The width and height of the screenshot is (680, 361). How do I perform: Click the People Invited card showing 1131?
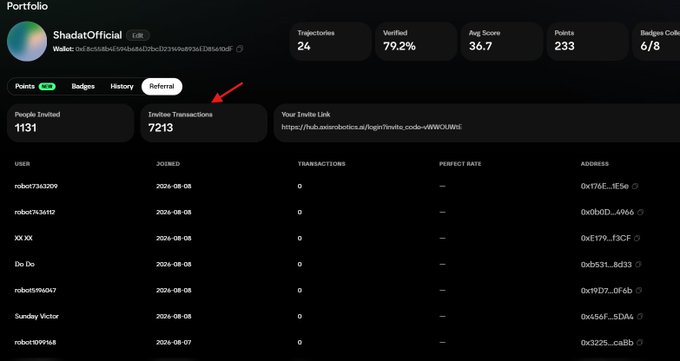click(70, 123)
